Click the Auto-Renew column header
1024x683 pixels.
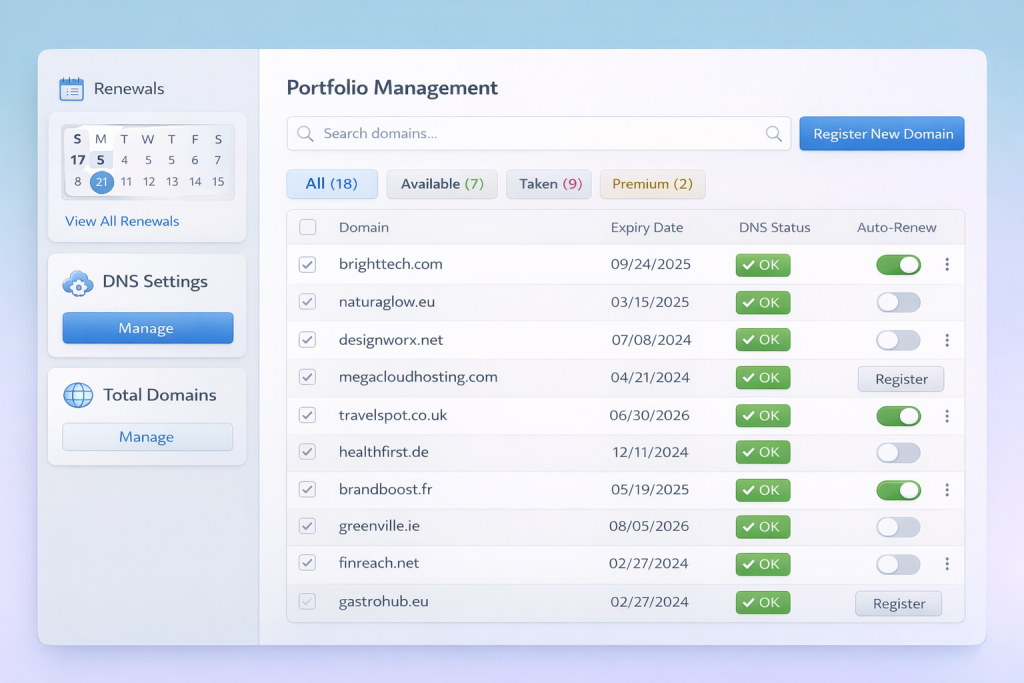pos(897,227)
